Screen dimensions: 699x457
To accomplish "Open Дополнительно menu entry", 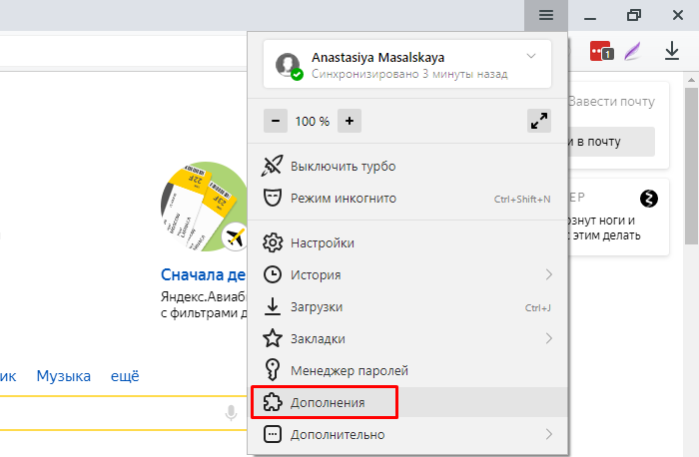I will (407, 434).
